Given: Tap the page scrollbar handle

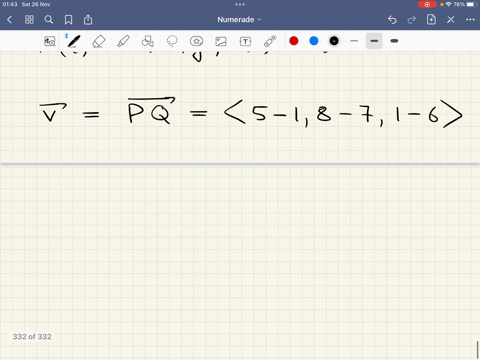Looking at the screenshot, I should 477,350.
